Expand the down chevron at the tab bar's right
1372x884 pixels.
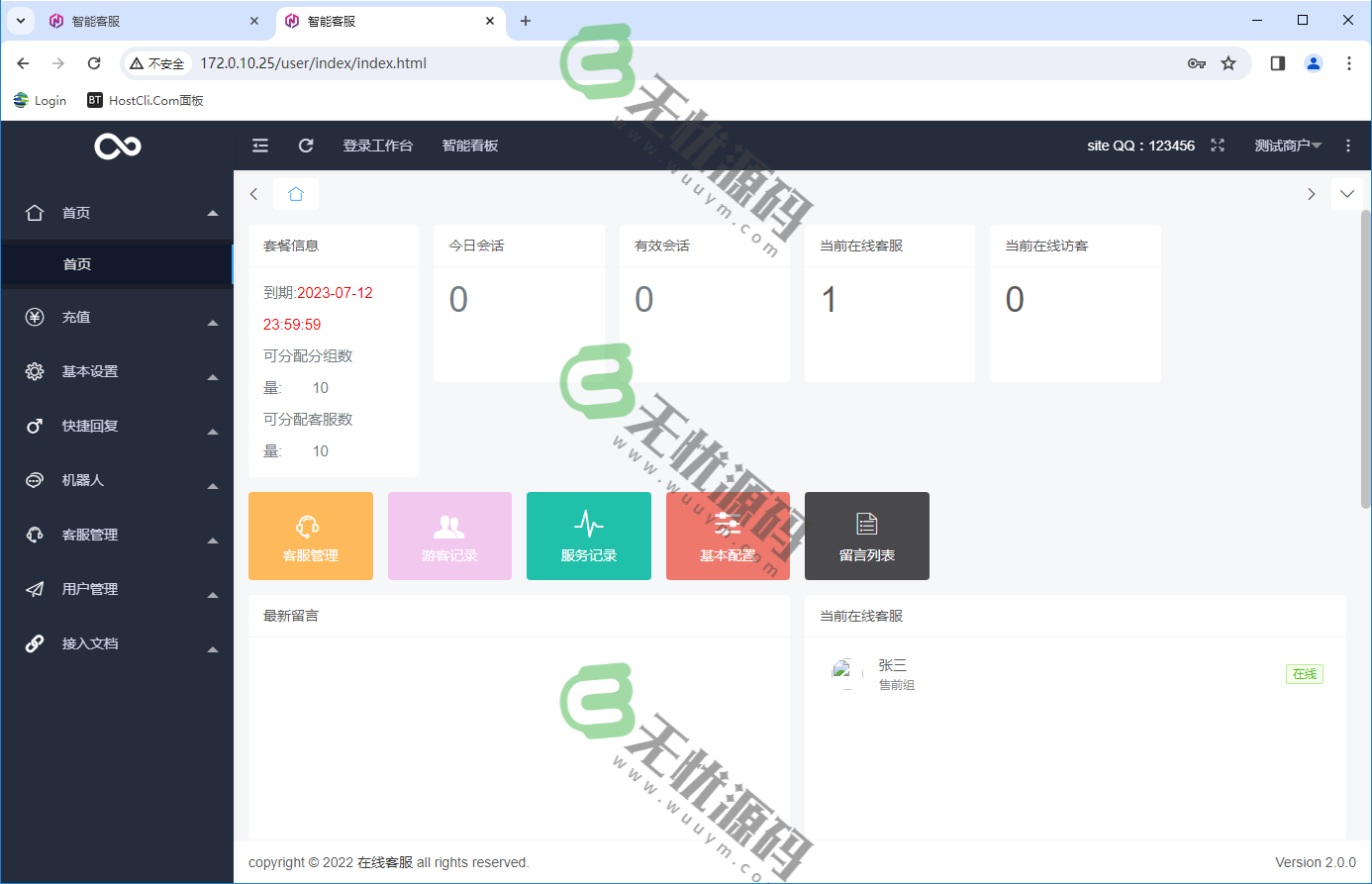point(1348,194)
